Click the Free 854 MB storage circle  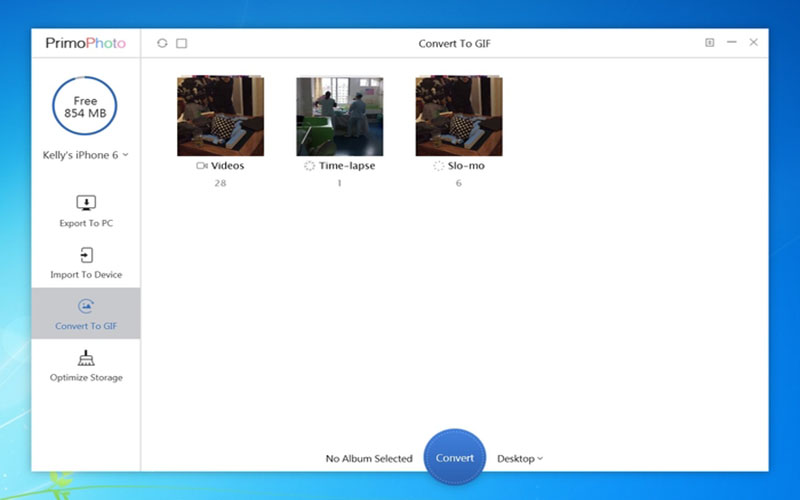click(x=85, y=106)
